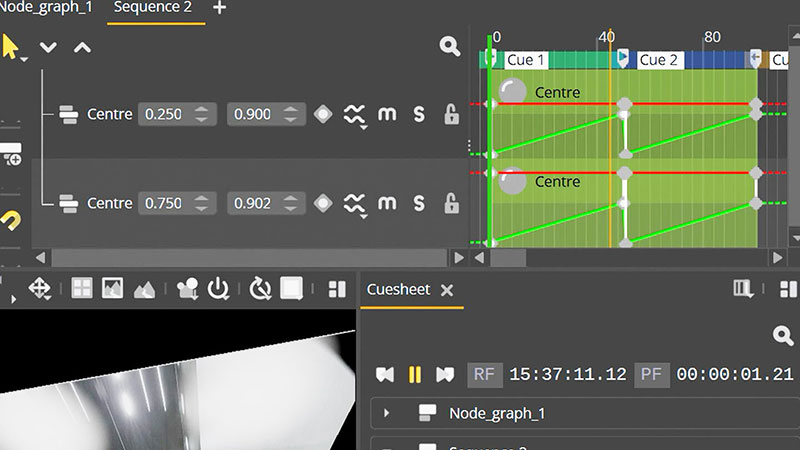Select the yellow arrow pointer tool
The width and height of the screenshot is (800, 450).
[x=10, y=47]
